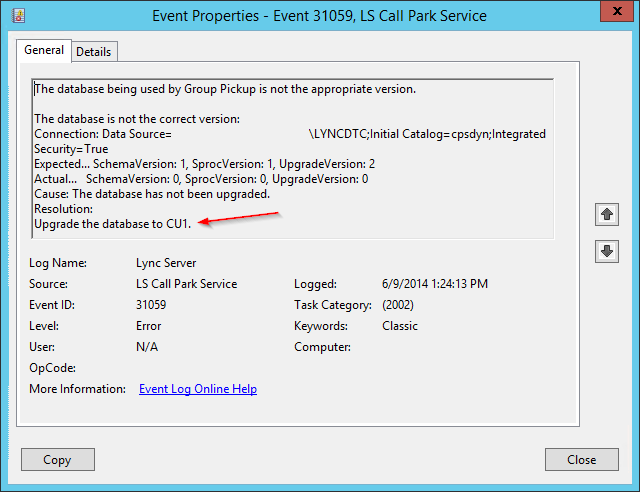Screen dimensions: 640x492
Task: Click the 'Cause: The database has not been upgraded.' line
Action: pyautogui.click(x=152, y=194)
